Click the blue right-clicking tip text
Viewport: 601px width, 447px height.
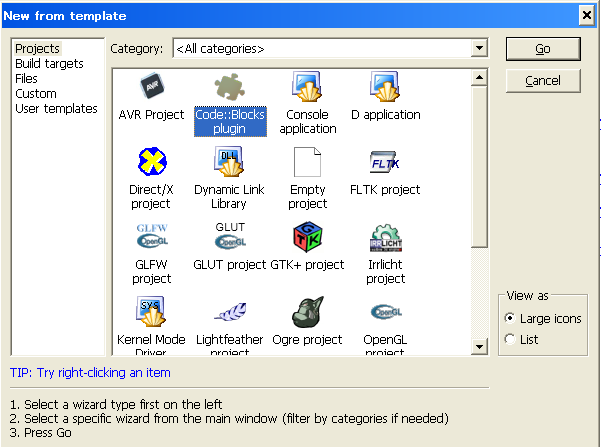90,373
